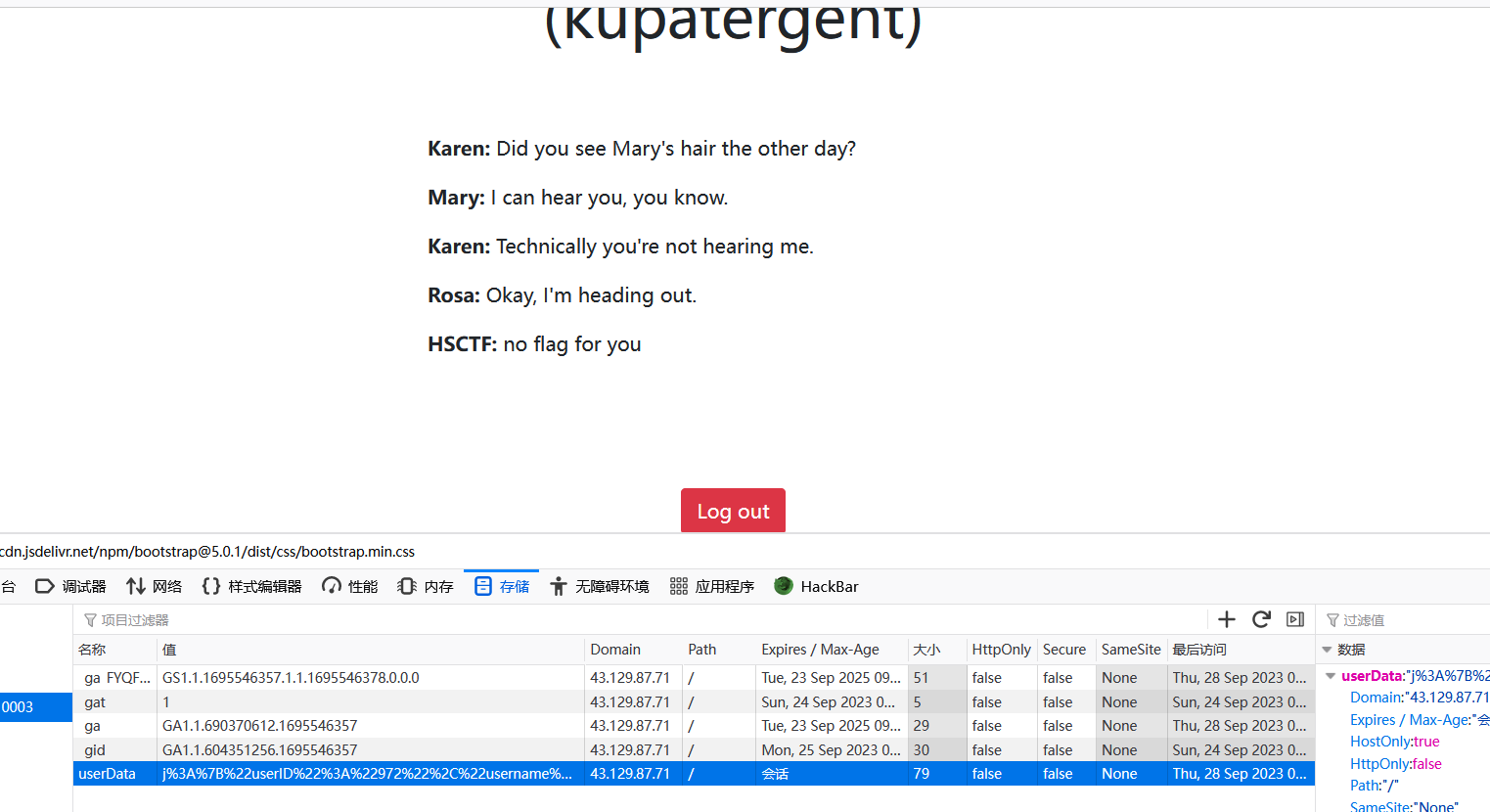Open the 调试器 debugger panel

coord(70,586)
